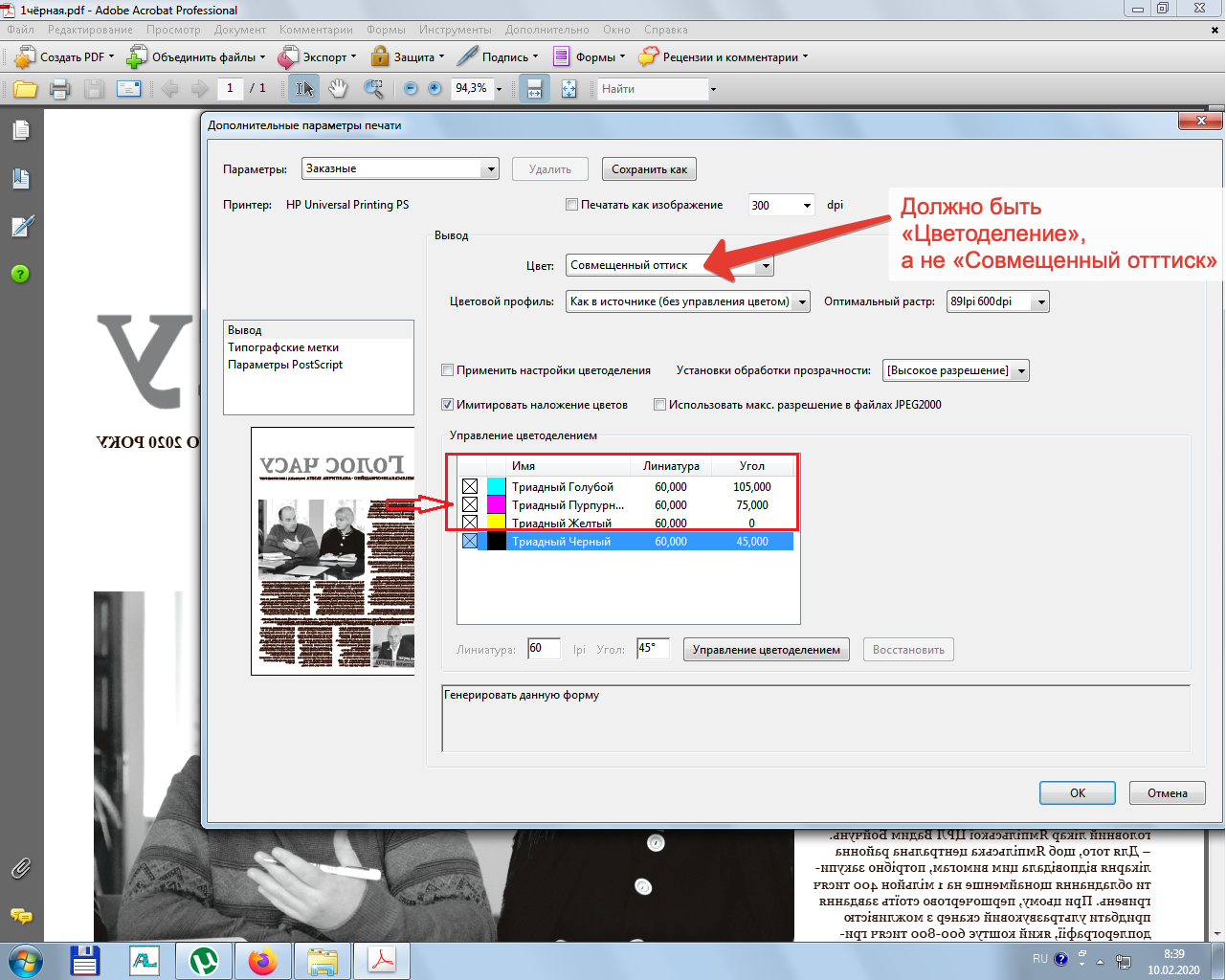Open the Файл menu
This screenshot has width=1226, height=980.
[20, 30]
